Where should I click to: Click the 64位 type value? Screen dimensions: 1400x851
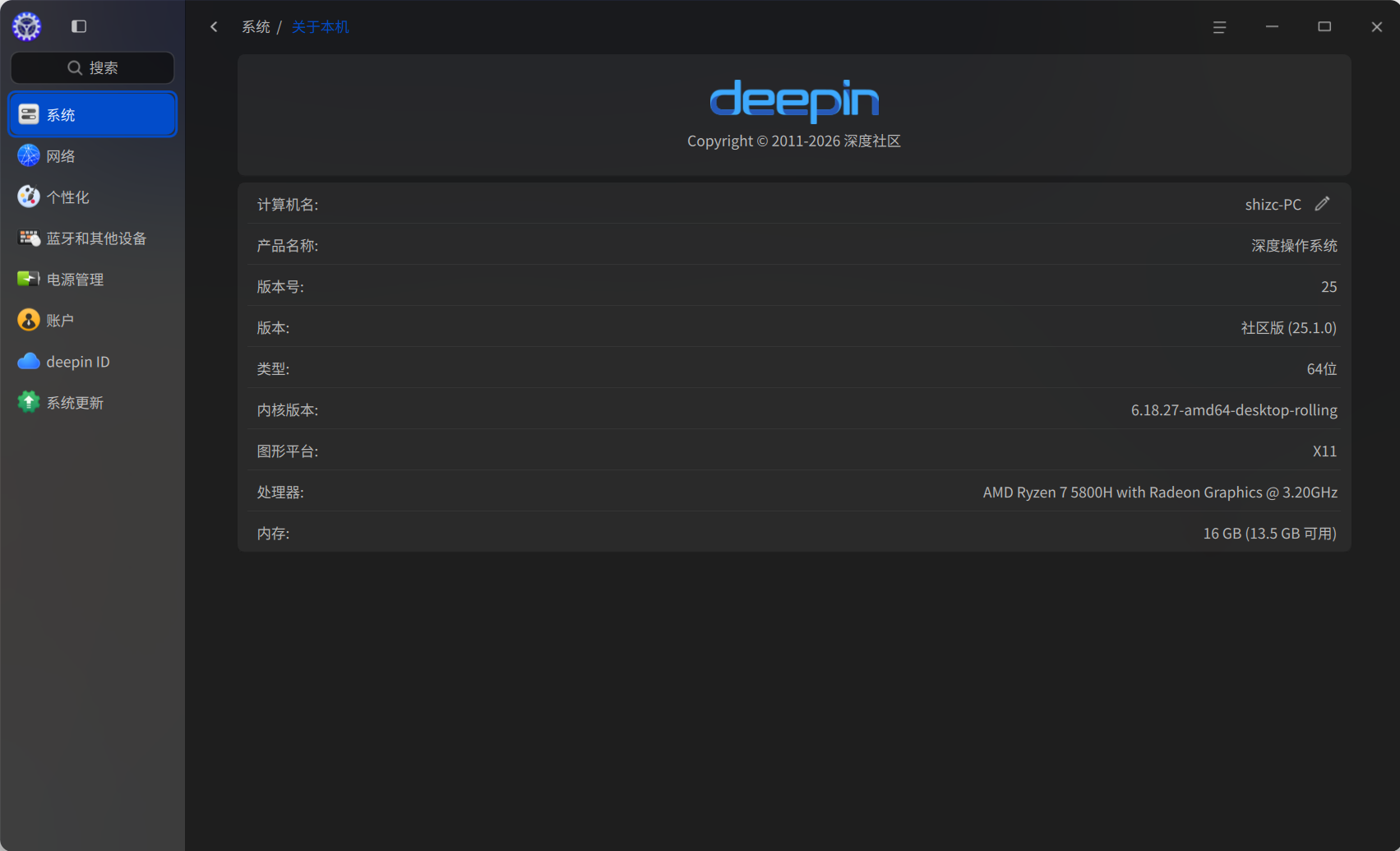coord(1322,368)
